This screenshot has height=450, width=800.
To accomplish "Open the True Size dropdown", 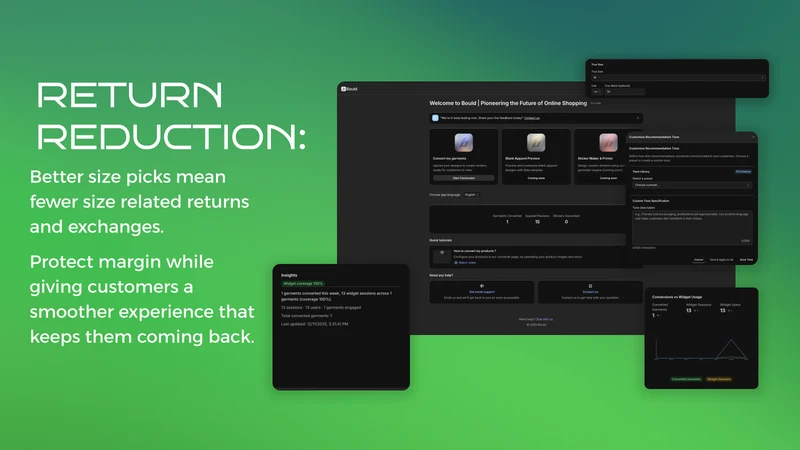I will click(x=678, y=78).
